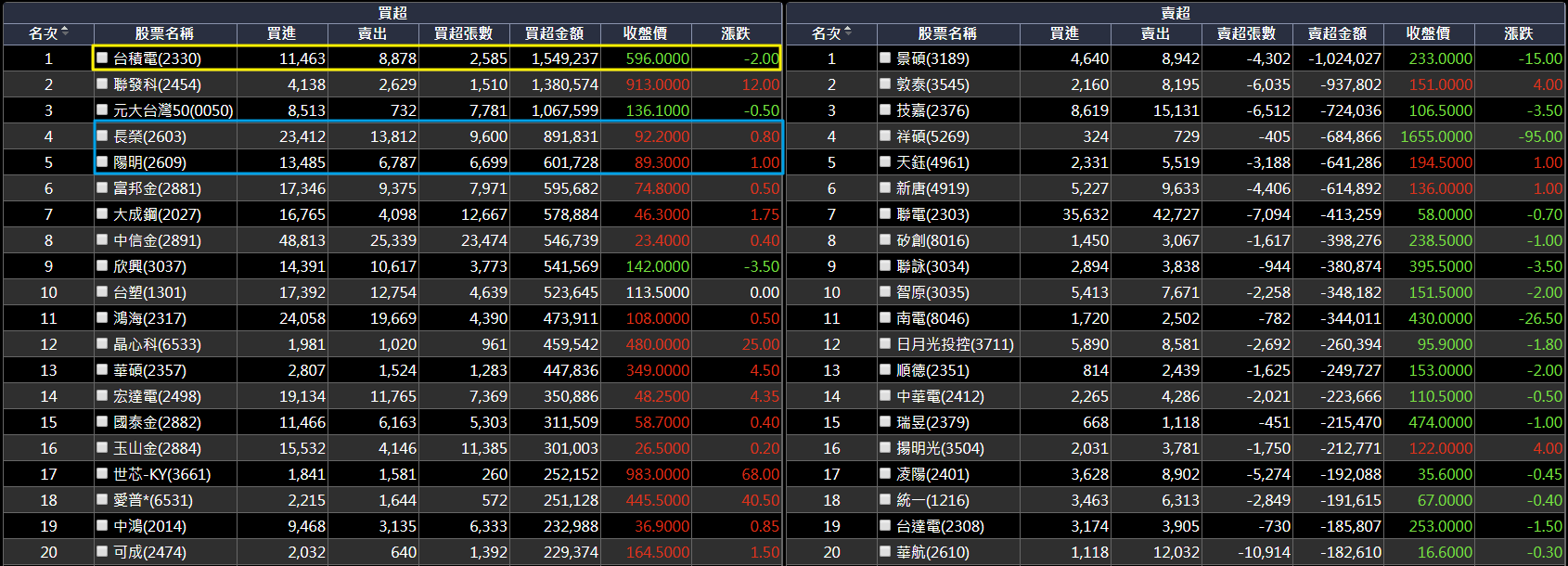This screenshot has width=1568, height=566.
Task: Open stock 天鈺(4961)
Action: pos(932,162)
